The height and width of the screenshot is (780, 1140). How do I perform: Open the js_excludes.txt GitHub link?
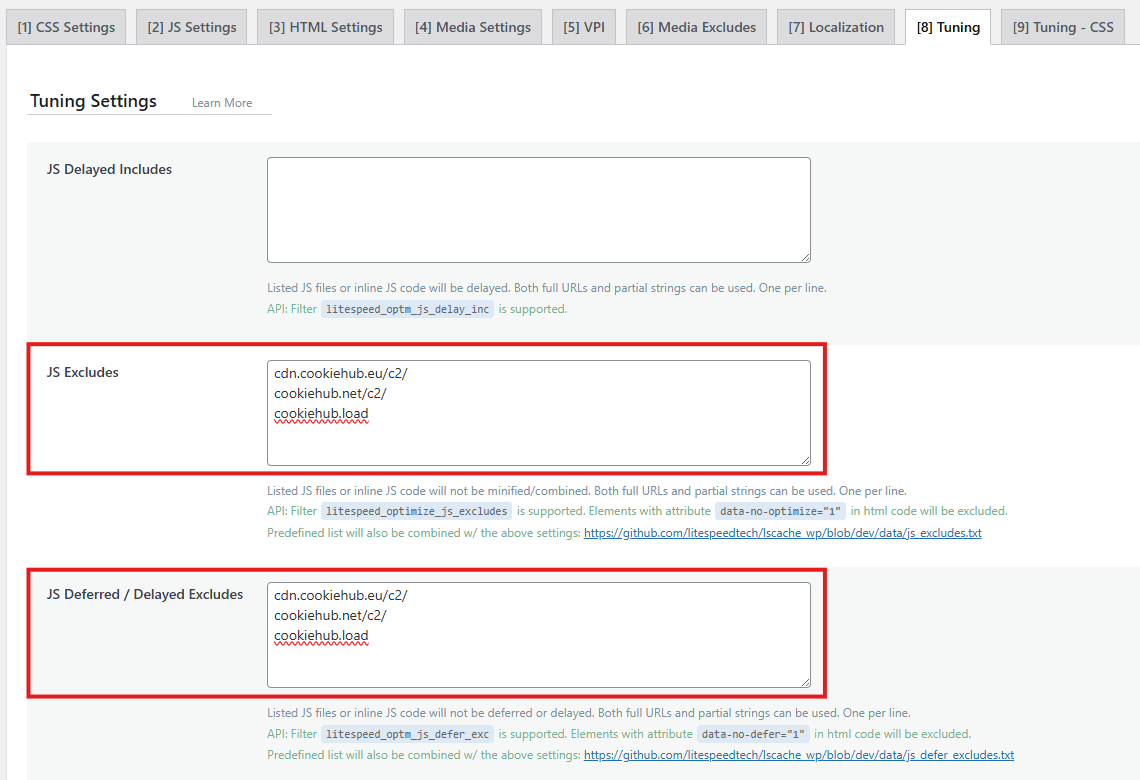[x=782, y=533]
